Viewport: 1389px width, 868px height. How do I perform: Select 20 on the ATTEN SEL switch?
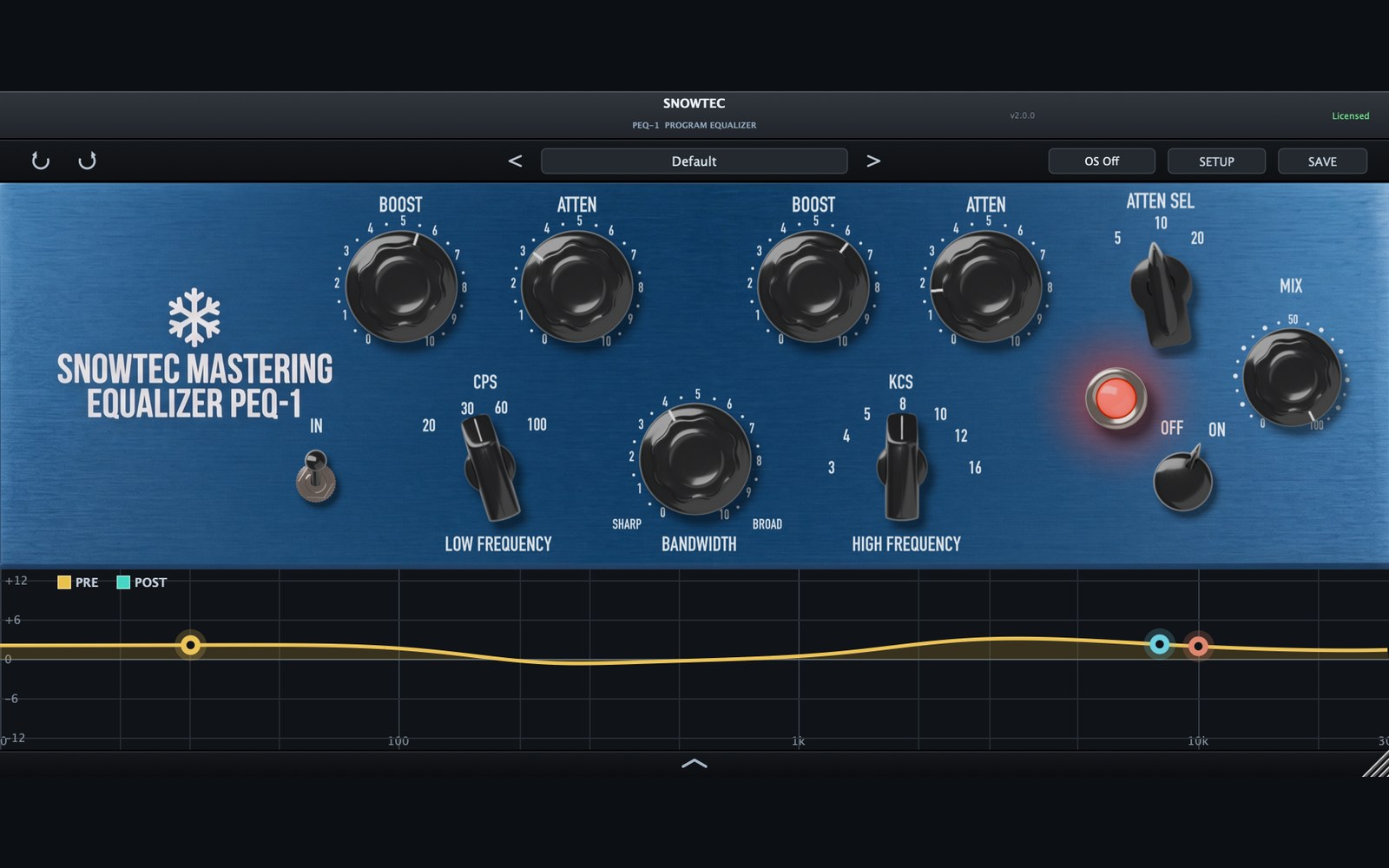(x=1197, y=238)
